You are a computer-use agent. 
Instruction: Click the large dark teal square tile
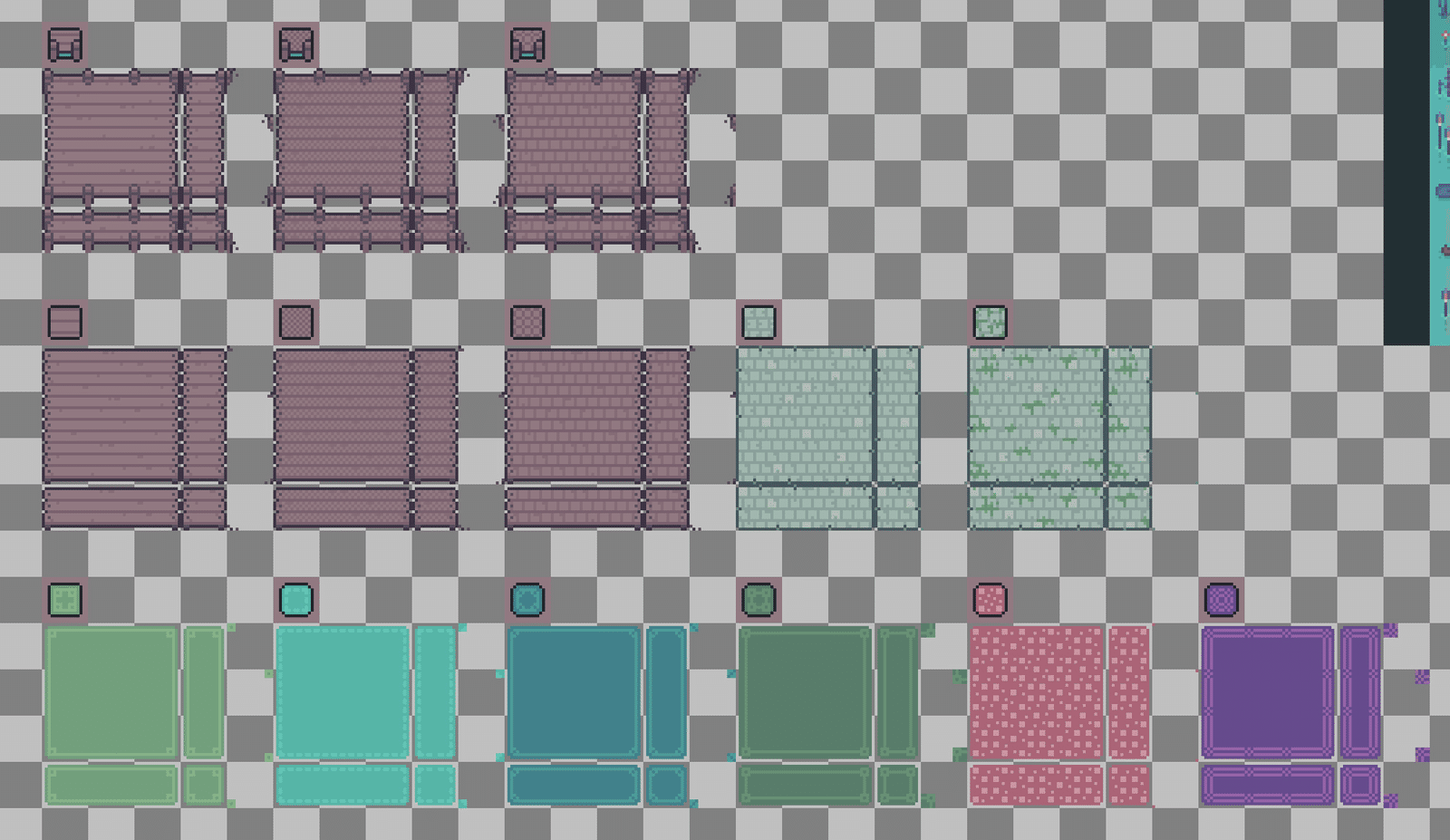tap(574, 692)
